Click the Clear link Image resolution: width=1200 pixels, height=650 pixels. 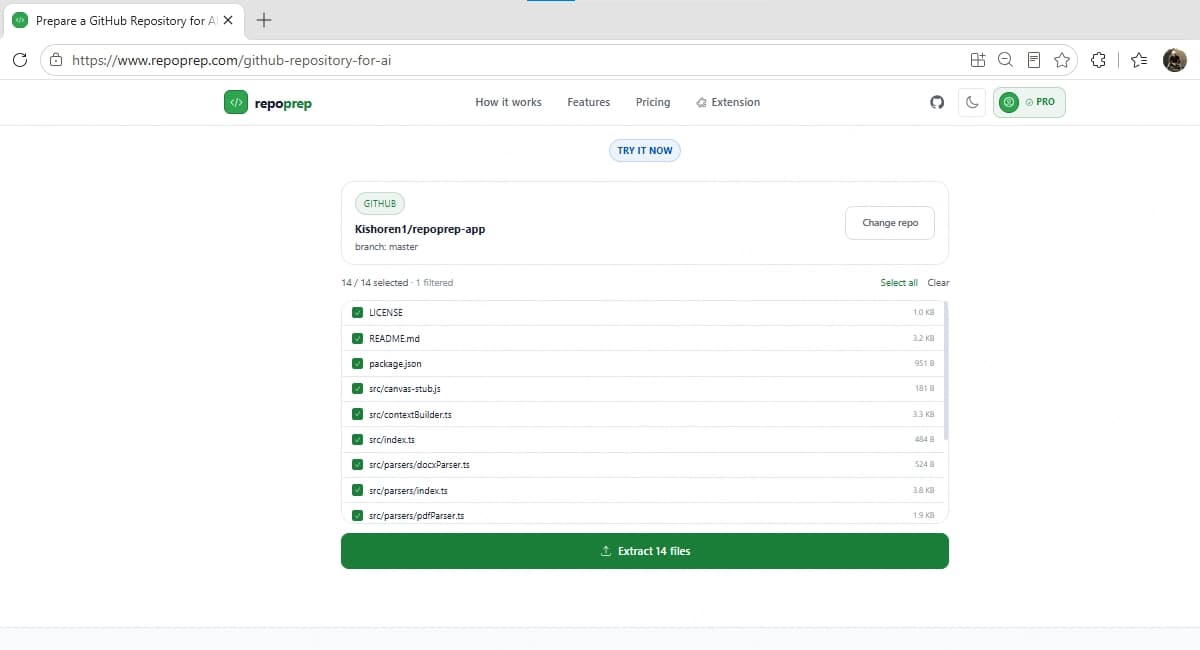938,283
